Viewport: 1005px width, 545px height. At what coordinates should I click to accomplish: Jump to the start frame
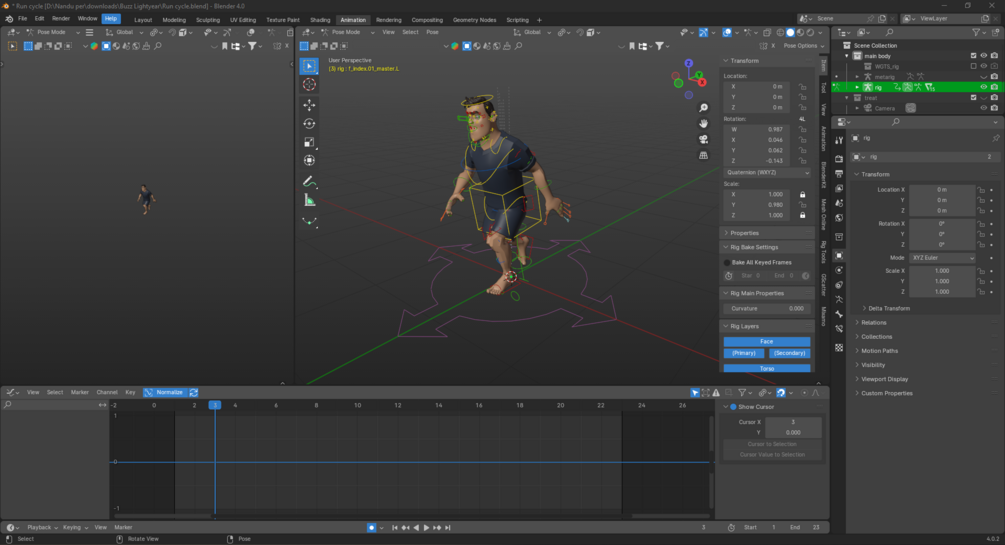point(394,528)
